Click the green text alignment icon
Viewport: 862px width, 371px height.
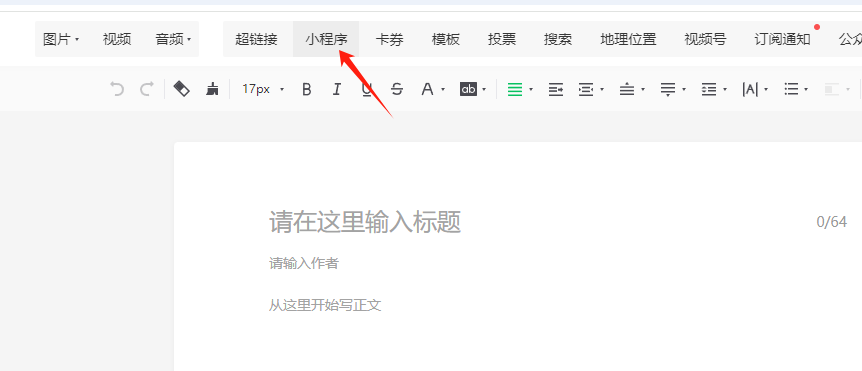515,89
